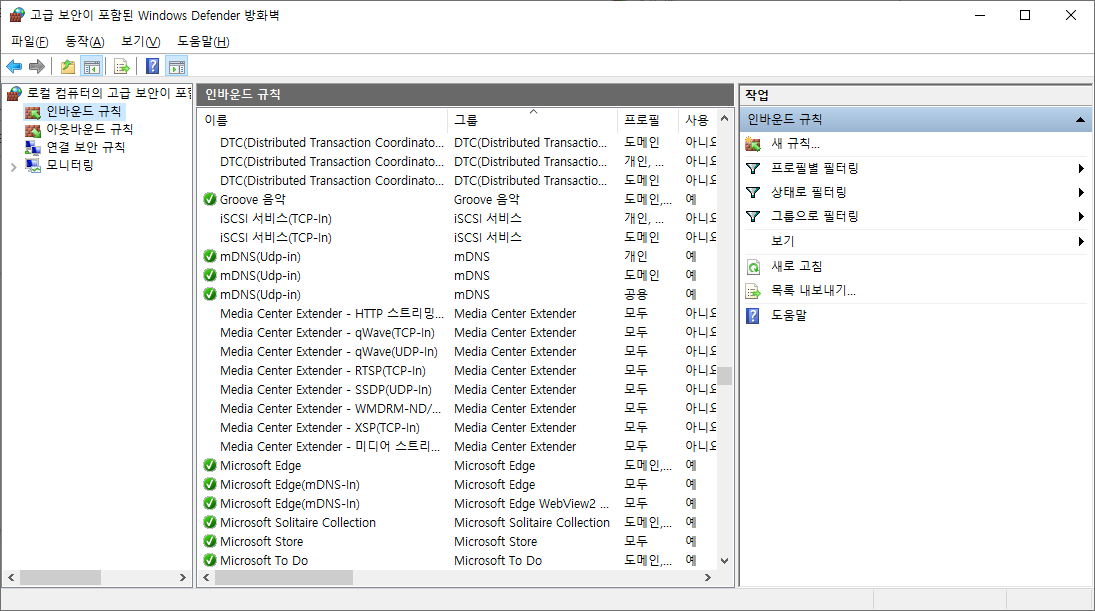Select 연결 보안 규칙 in the tree
Viewport: 1095px width, 611px height.
(x=86, y=147)
